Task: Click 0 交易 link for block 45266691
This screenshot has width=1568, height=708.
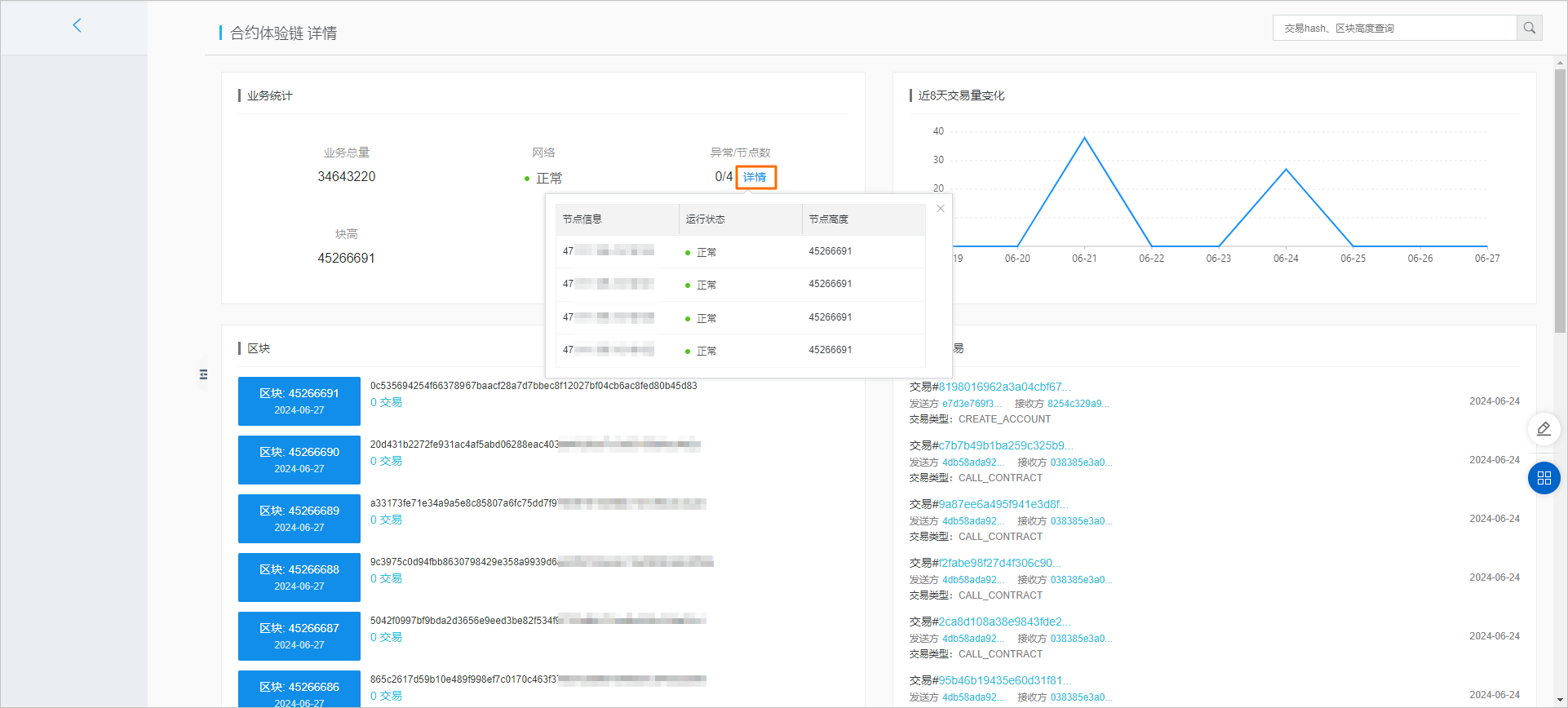Action: pyautogui.click(x=386, y=402)
